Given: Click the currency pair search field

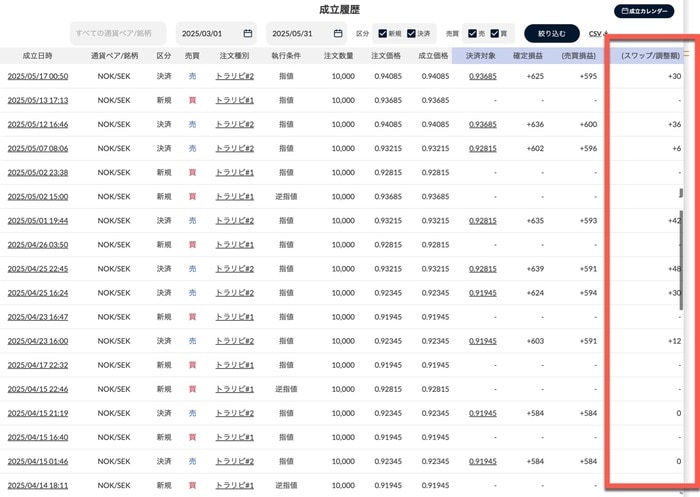Looking at the screenshot, I should coord(118,33).
